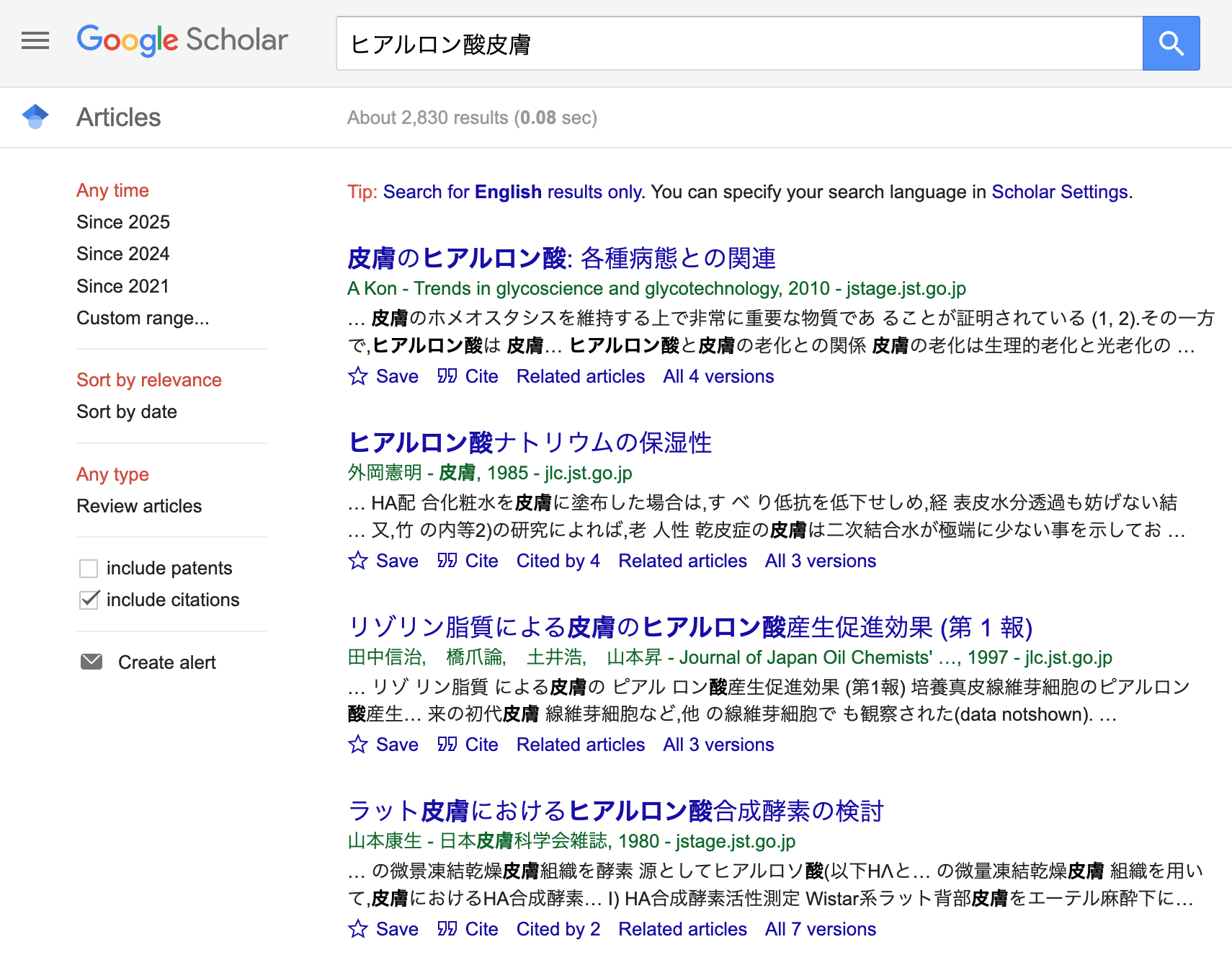1232x960 pixels.
Task: Click the Create alert envelope icon
Action: point(91,662)
